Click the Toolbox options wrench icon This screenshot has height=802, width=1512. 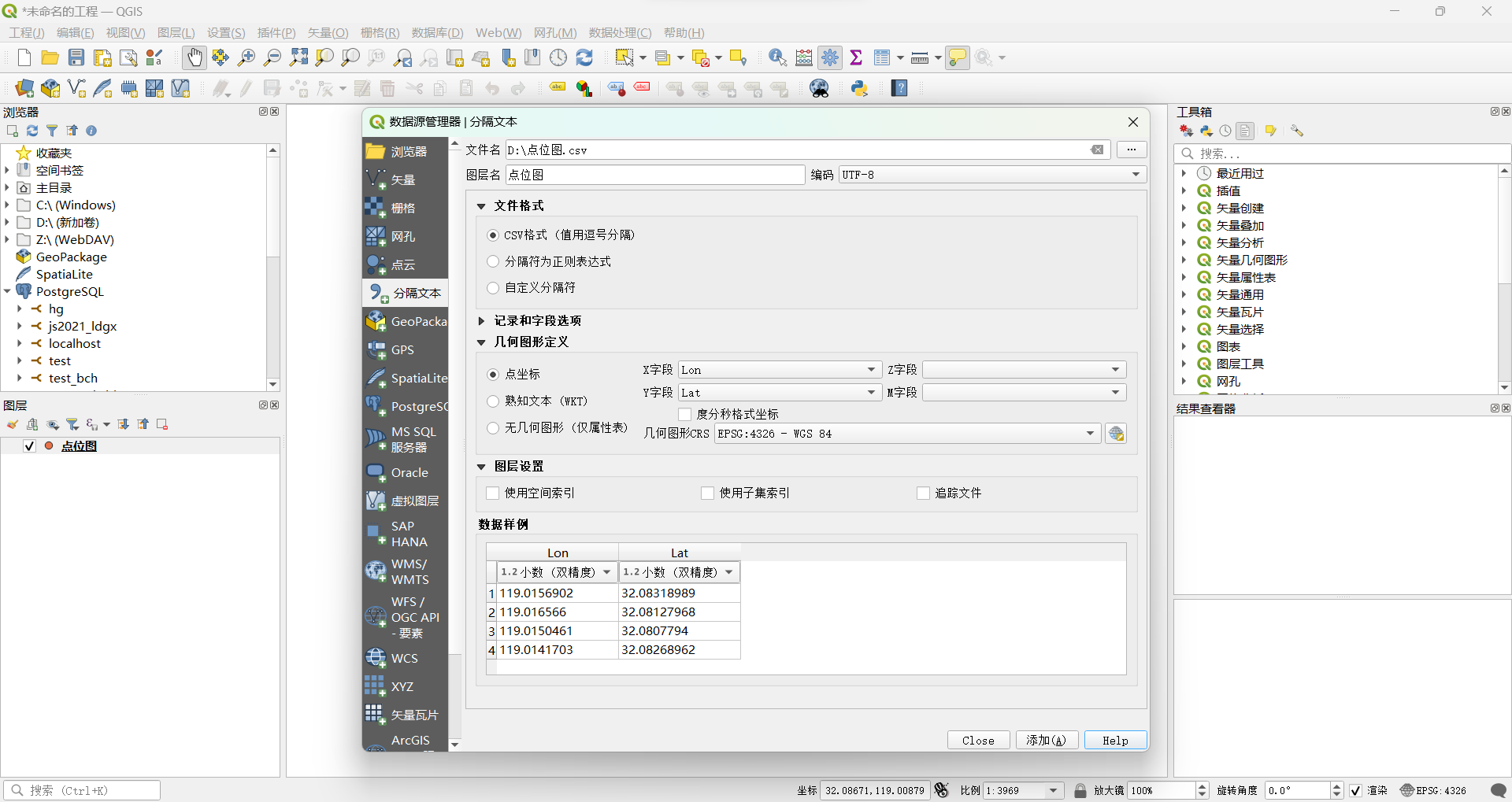(1297, 131)
